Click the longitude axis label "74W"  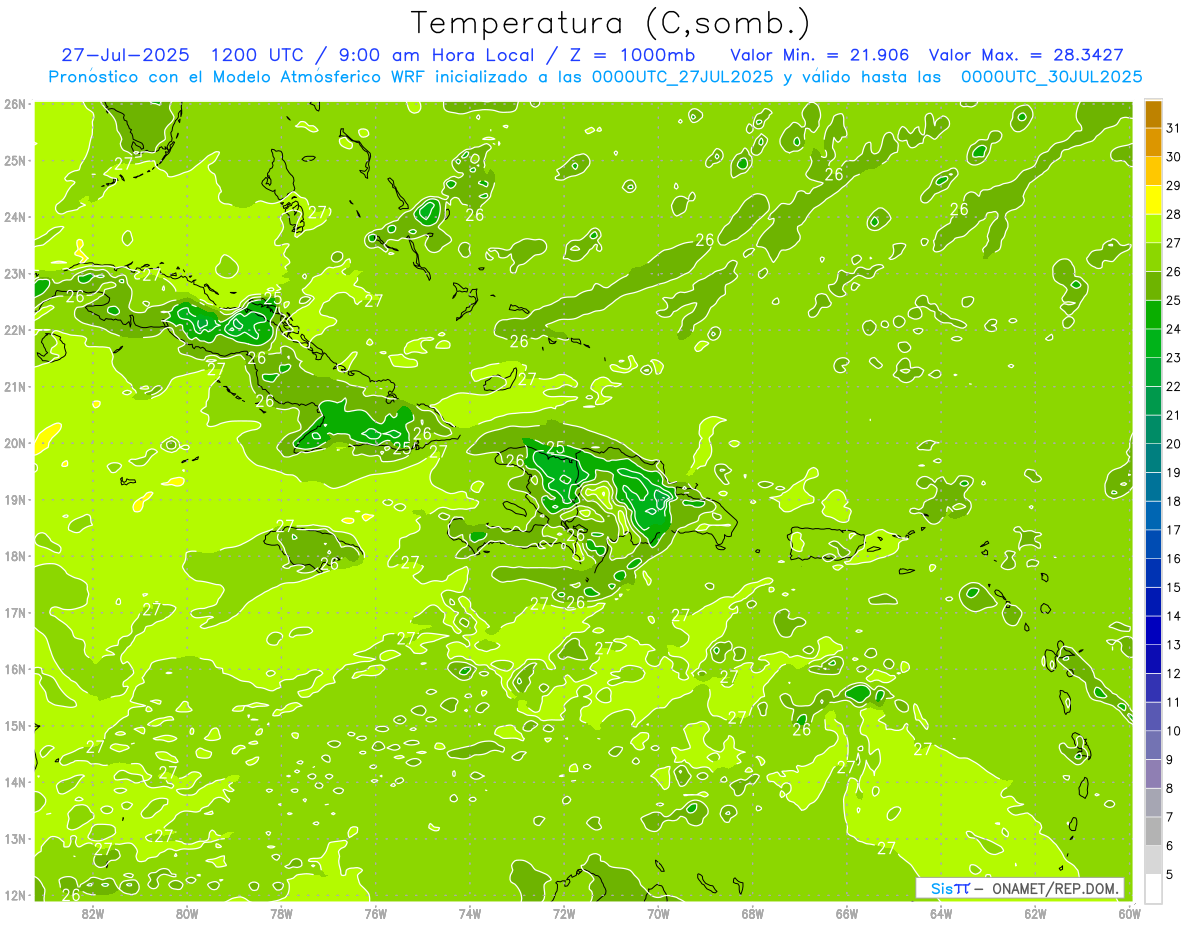coord(469,913)
